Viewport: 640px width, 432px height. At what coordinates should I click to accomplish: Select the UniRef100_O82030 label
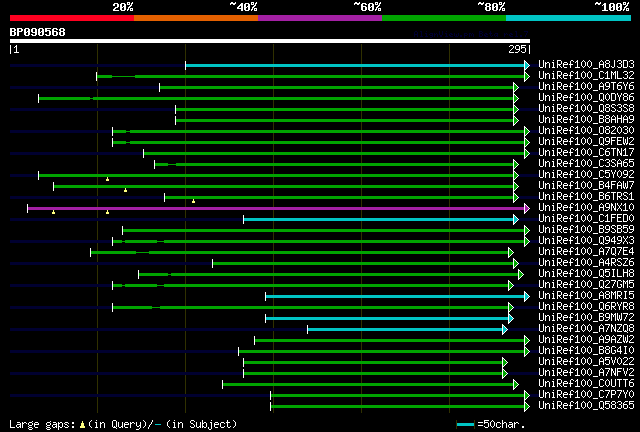[x=586, y=131]
